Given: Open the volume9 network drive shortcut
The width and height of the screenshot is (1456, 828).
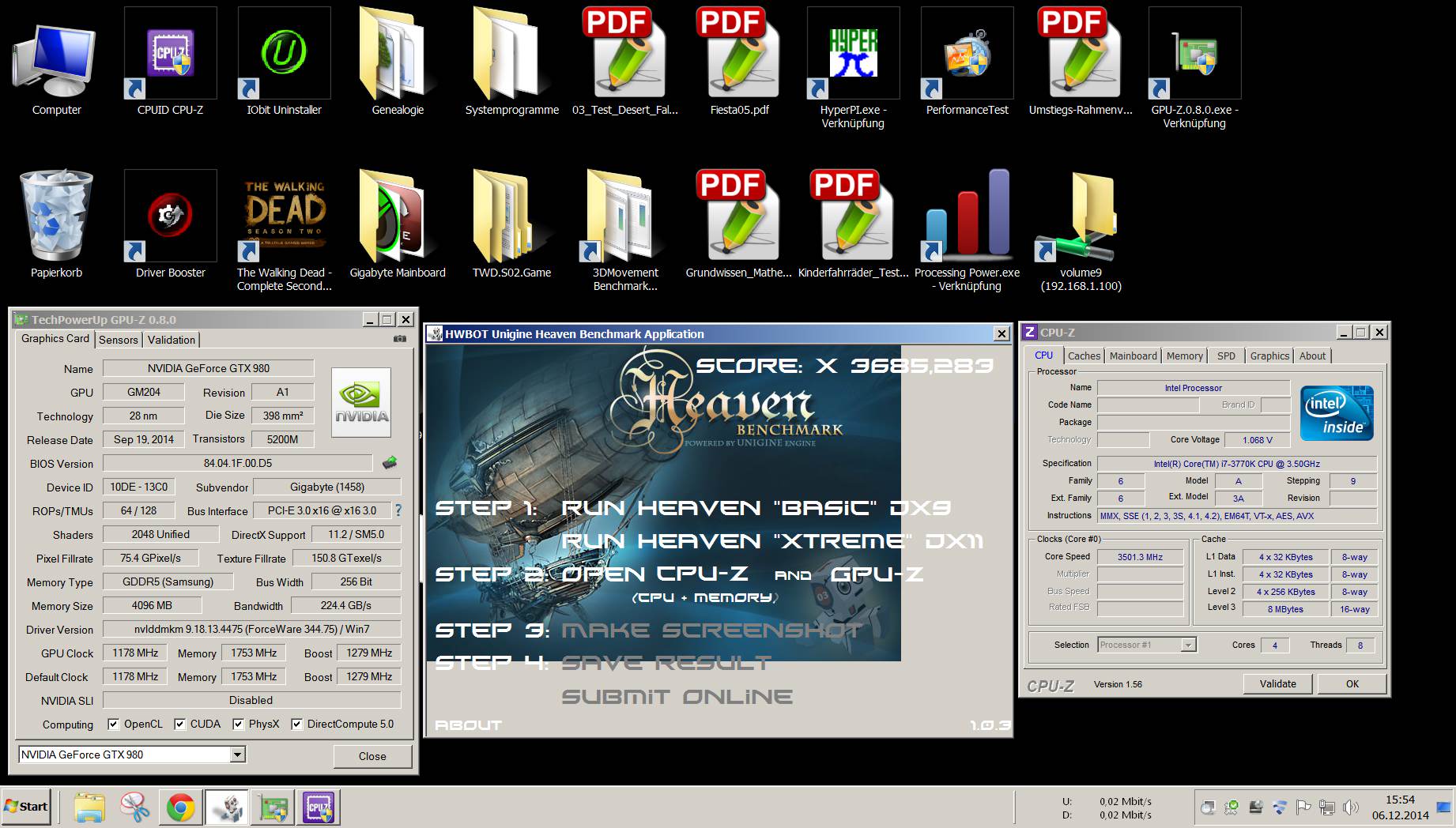Looking at the screenshot, I should (1081, 231).
